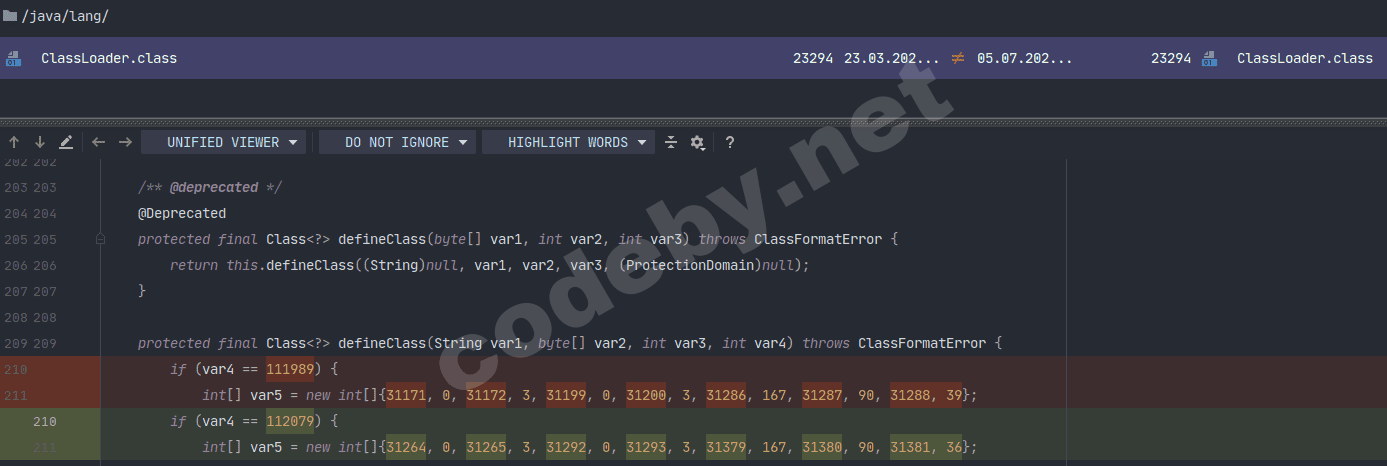Image resolution: width=1387 pixels, height=466 pixels.
Task: Click the date 23.03.202... cell
Action: tap(892, 58)
